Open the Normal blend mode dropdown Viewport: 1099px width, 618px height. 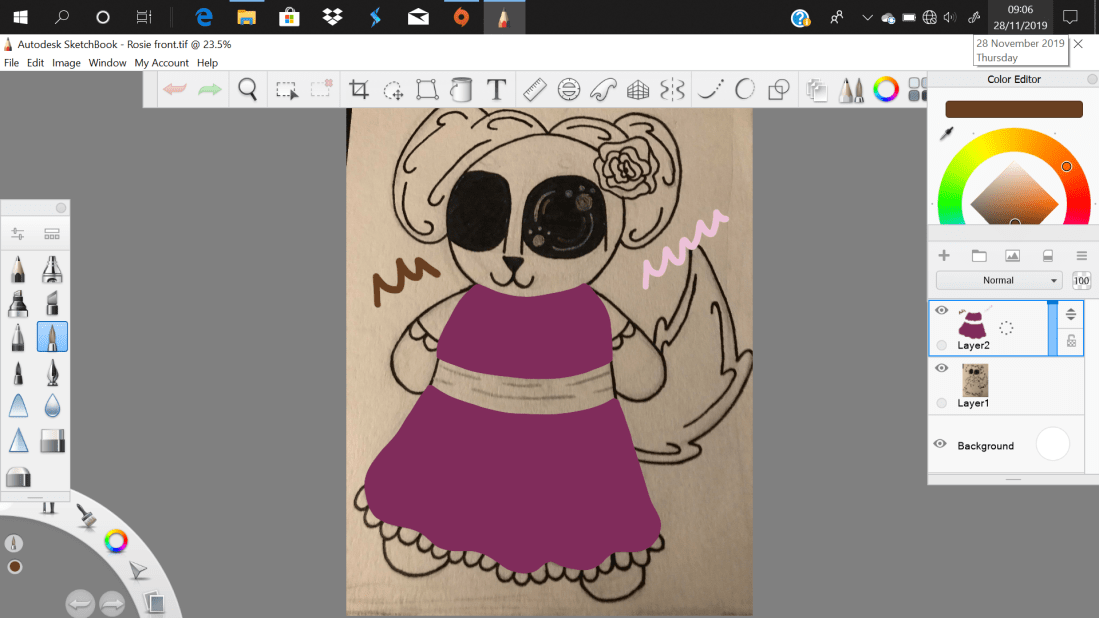(x=998, y=281)
